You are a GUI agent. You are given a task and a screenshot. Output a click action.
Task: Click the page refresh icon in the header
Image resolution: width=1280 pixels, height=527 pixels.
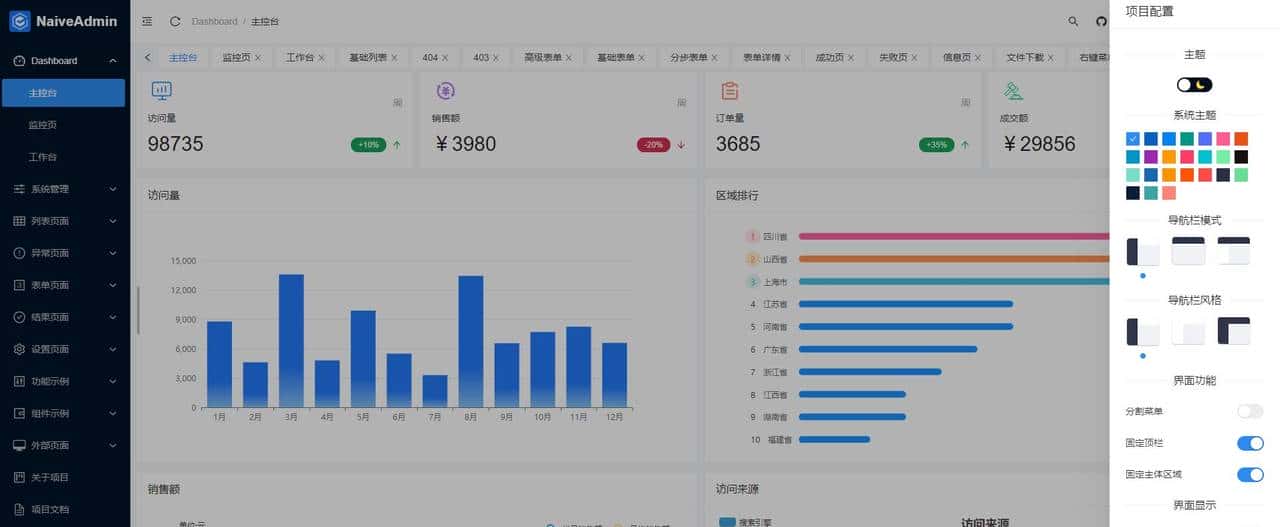[175, 21]
